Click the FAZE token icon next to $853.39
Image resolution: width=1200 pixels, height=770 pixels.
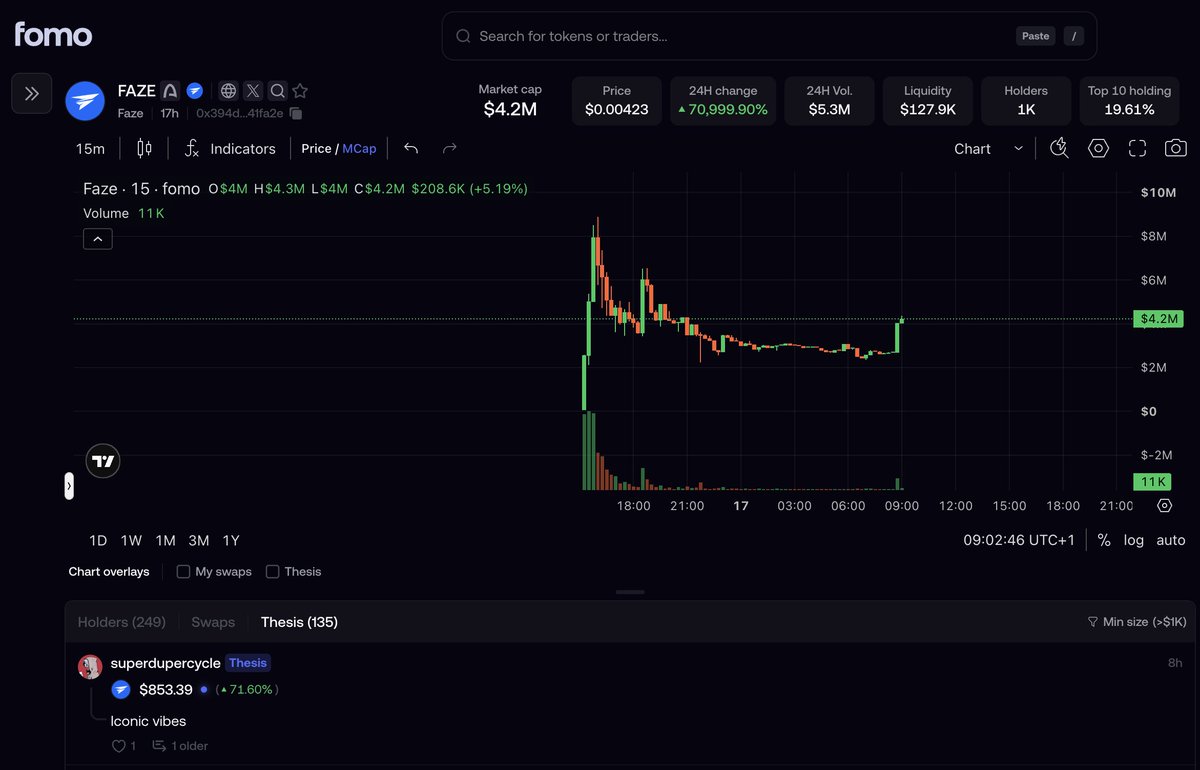pyautogui.click(x=121, y=689)
